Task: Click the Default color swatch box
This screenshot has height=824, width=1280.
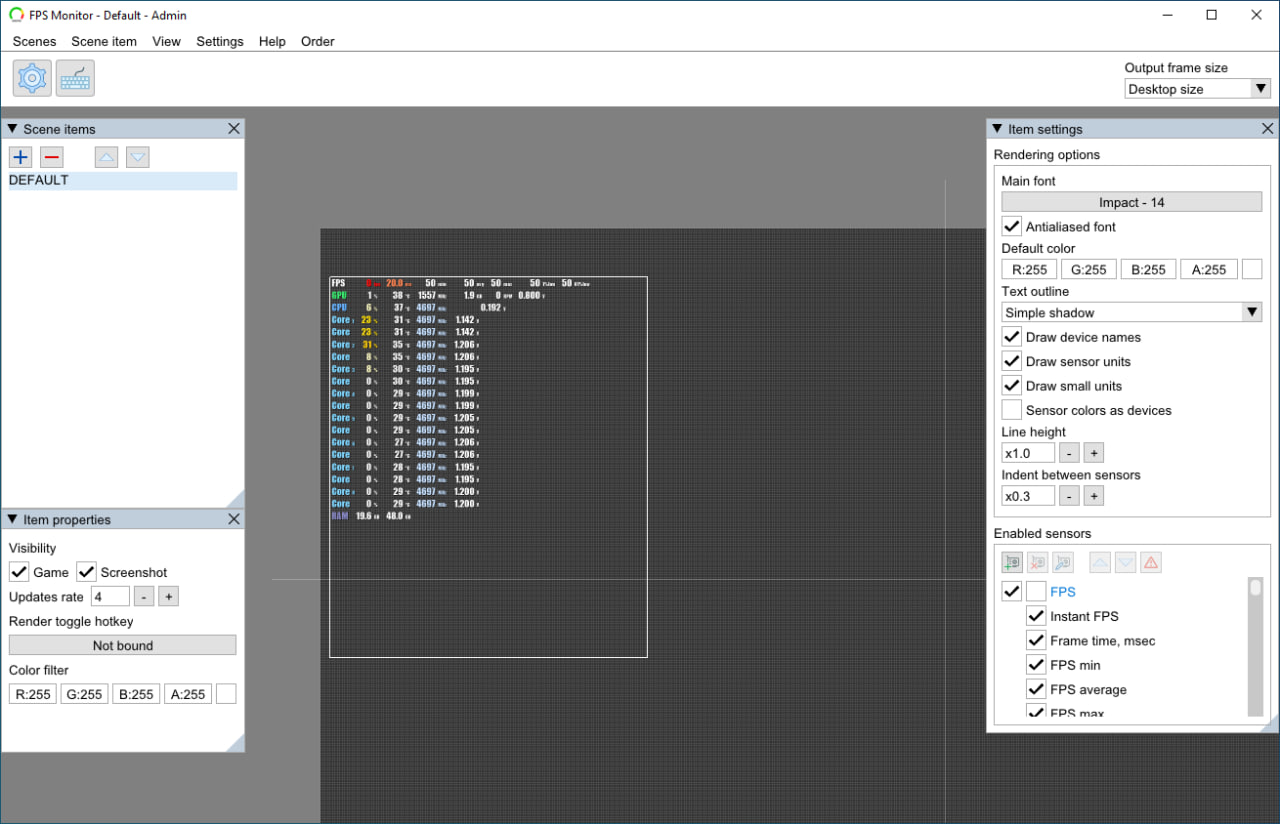Action: coord(1252,269)
